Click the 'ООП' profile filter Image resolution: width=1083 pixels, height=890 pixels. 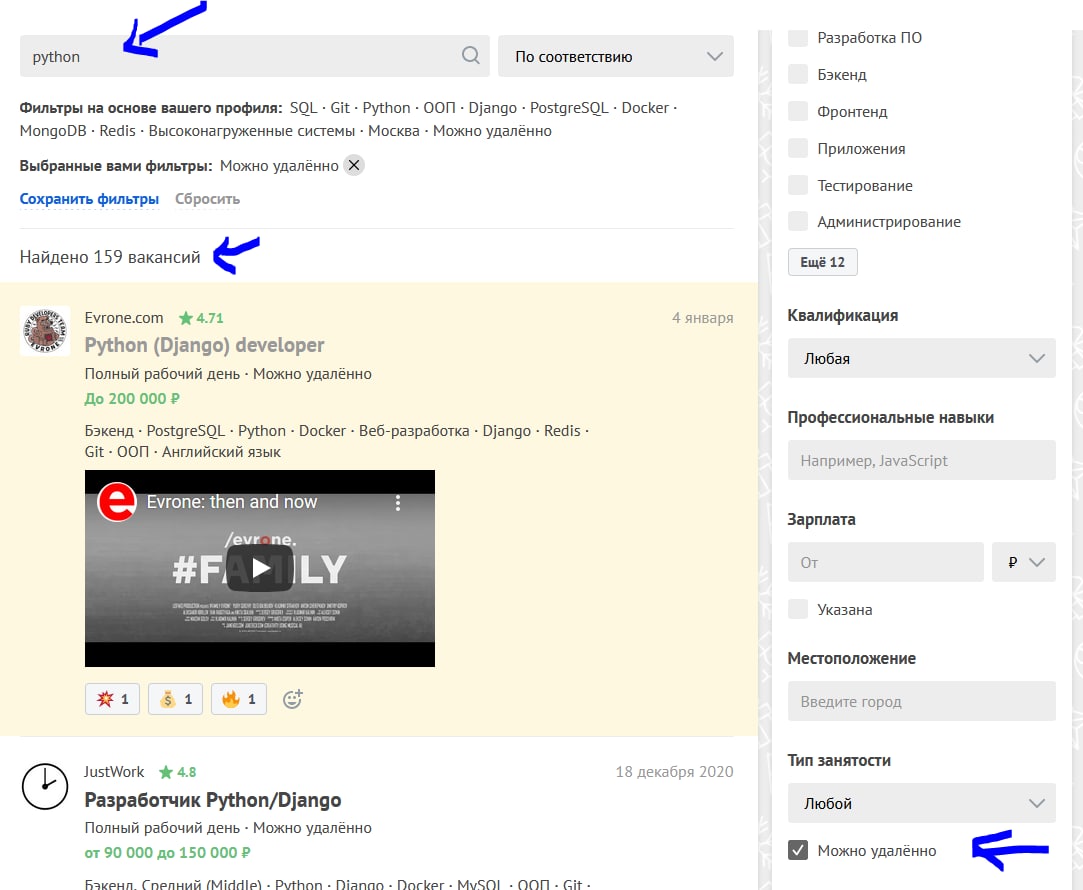(x=439, y=108)
